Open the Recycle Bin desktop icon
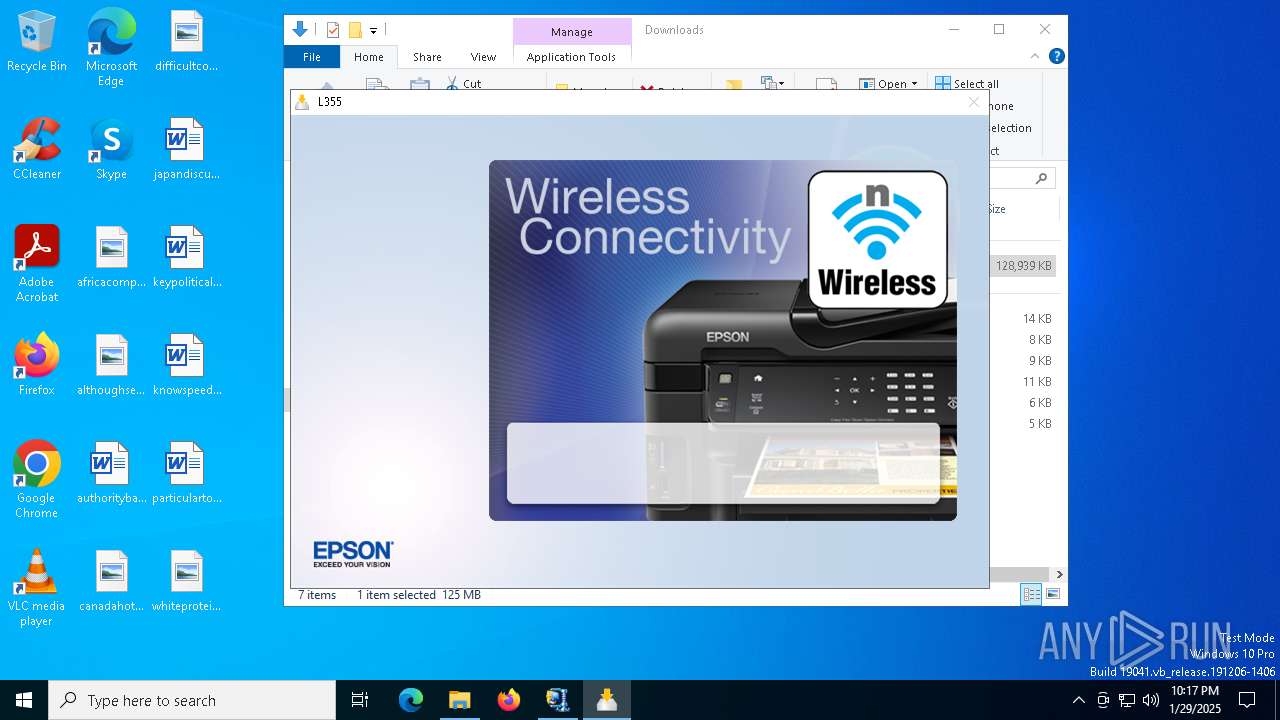The image size is (1280, 720). coord(37,42)
